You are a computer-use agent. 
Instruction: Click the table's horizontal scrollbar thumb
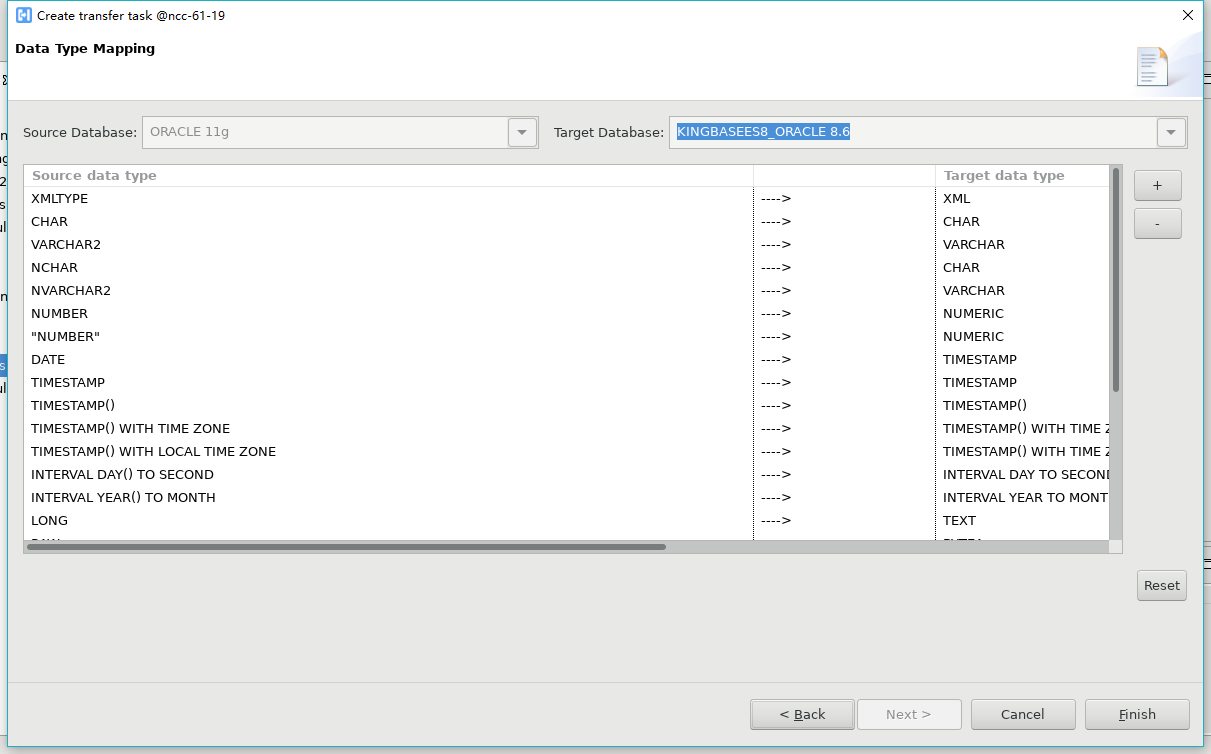pos(346,547)
